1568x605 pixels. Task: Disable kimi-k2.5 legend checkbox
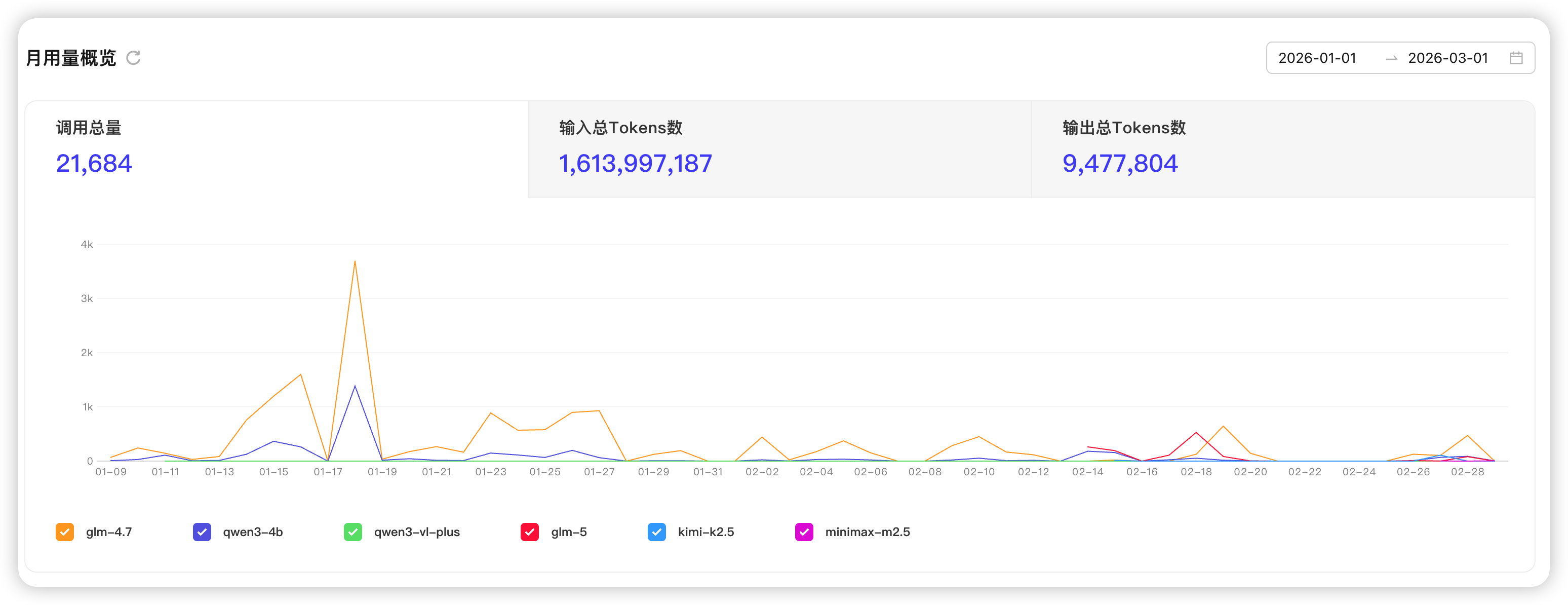[657, 532]
